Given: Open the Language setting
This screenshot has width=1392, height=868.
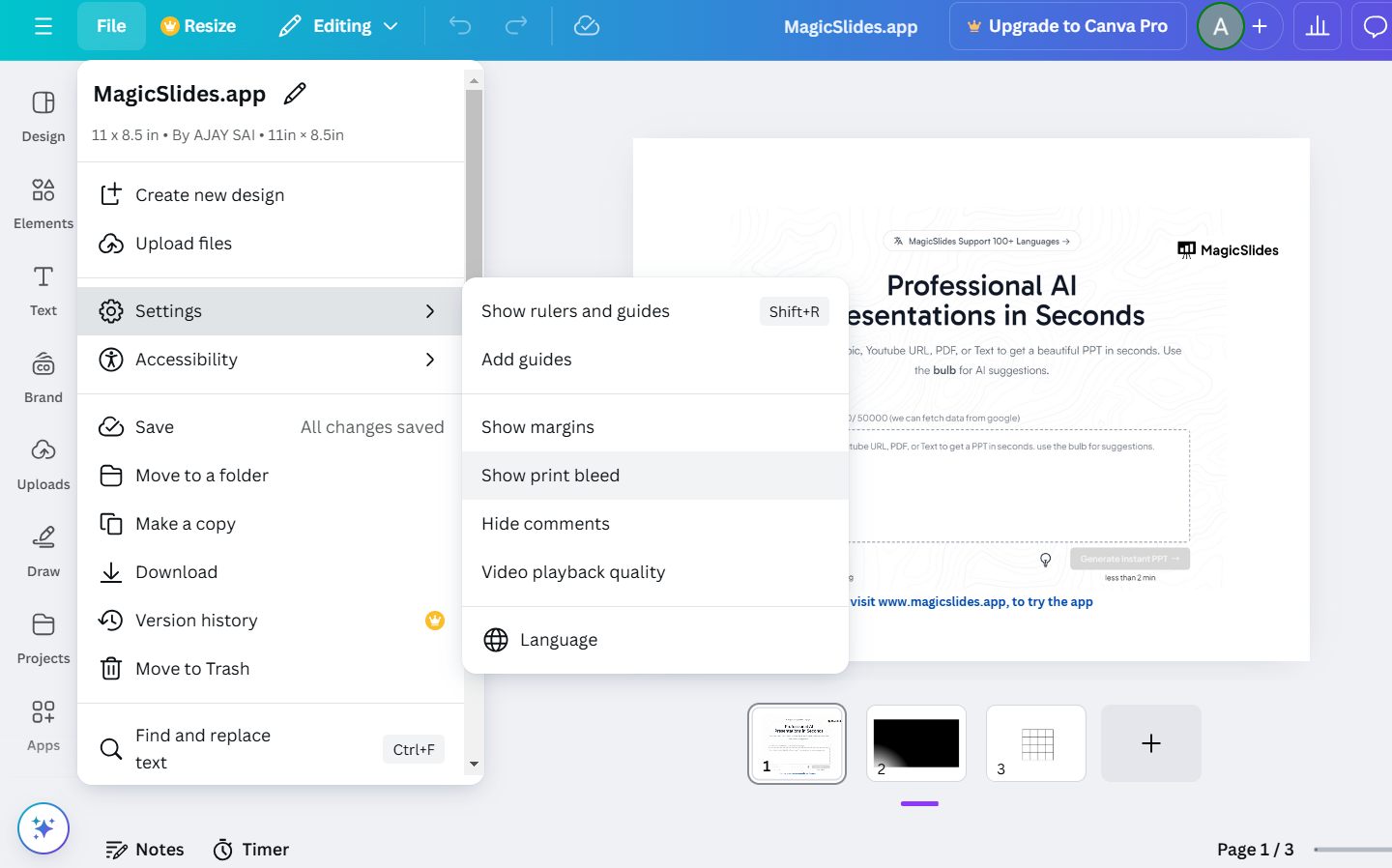Looking at the screenshot, I should [x=655, y=640].
